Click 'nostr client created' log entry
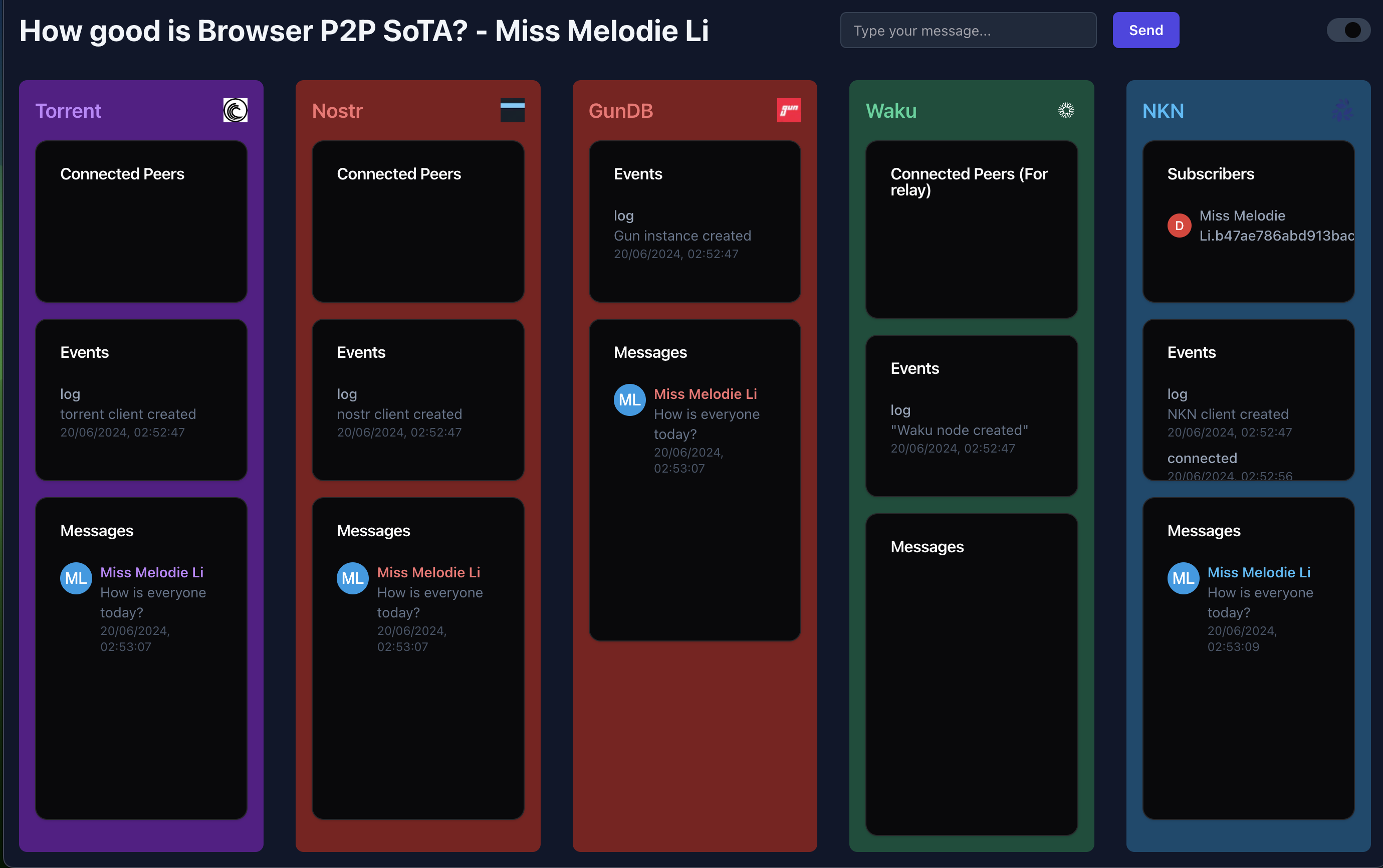The width and height of the screenshot is (1383, 868). tap(399, 414)
